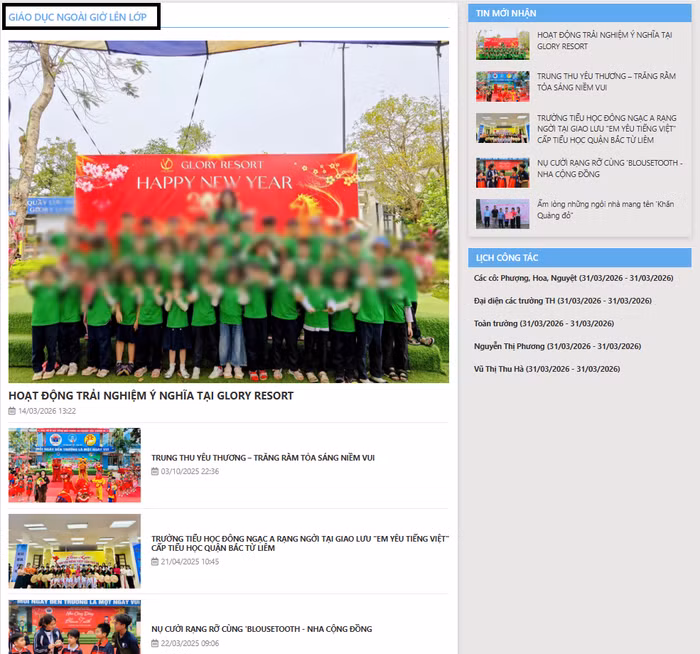Screen dimensions: 700x654
Task: Open sidebar thumbnail for Glory Resort news
Action: [503, 45]
